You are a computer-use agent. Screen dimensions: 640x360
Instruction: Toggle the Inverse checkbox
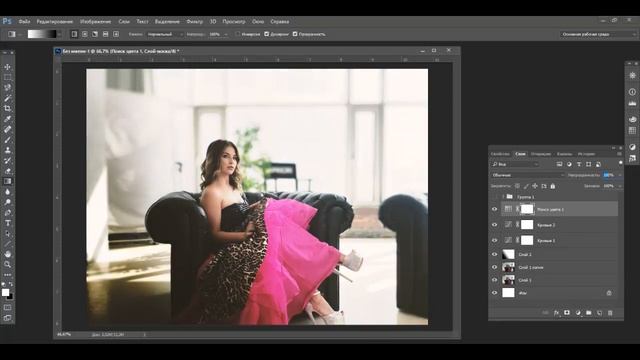238,34
